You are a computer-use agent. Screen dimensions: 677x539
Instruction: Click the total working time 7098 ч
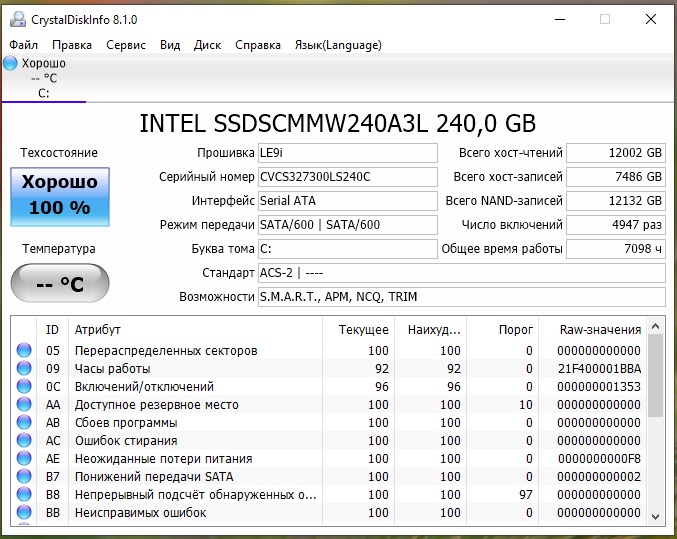click(616, 249)
